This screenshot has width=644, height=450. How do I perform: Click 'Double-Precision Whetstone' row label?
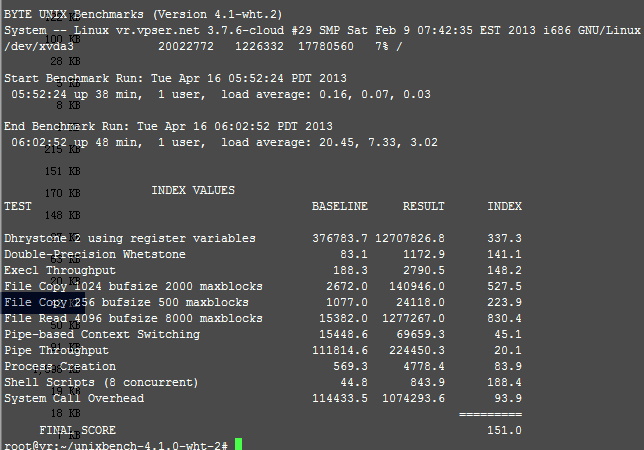tap(95, 255)
